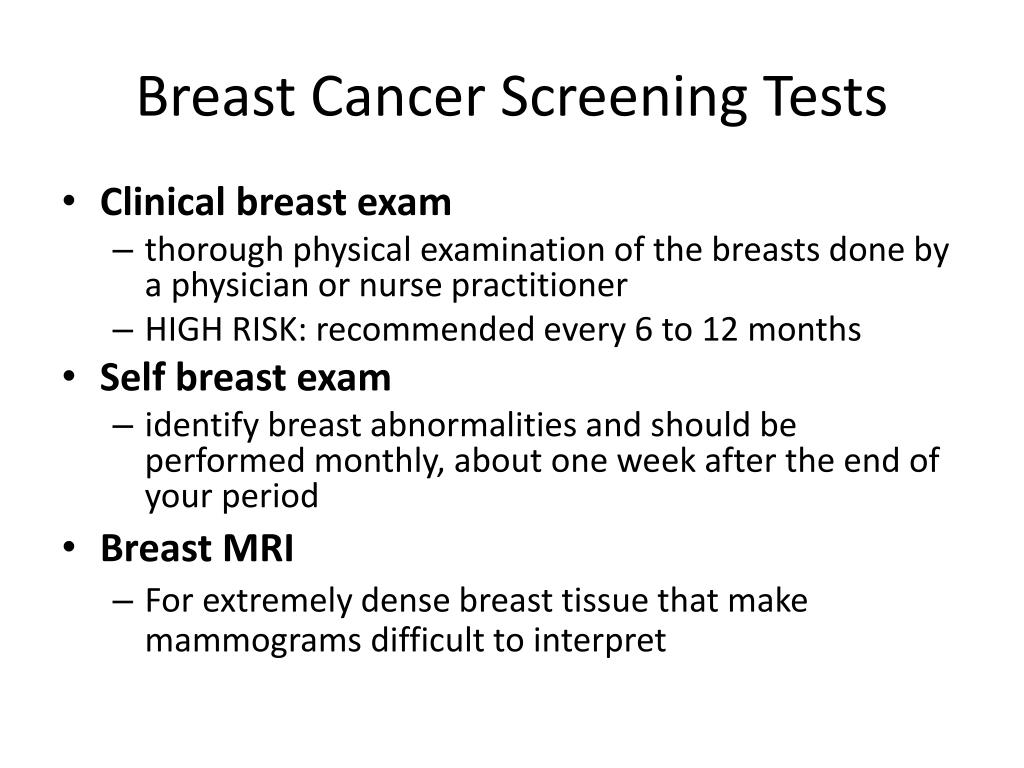This screenshot has height=768, width=1024.
Task: Click the word Screening in the title
Action: tap(623, 98)
